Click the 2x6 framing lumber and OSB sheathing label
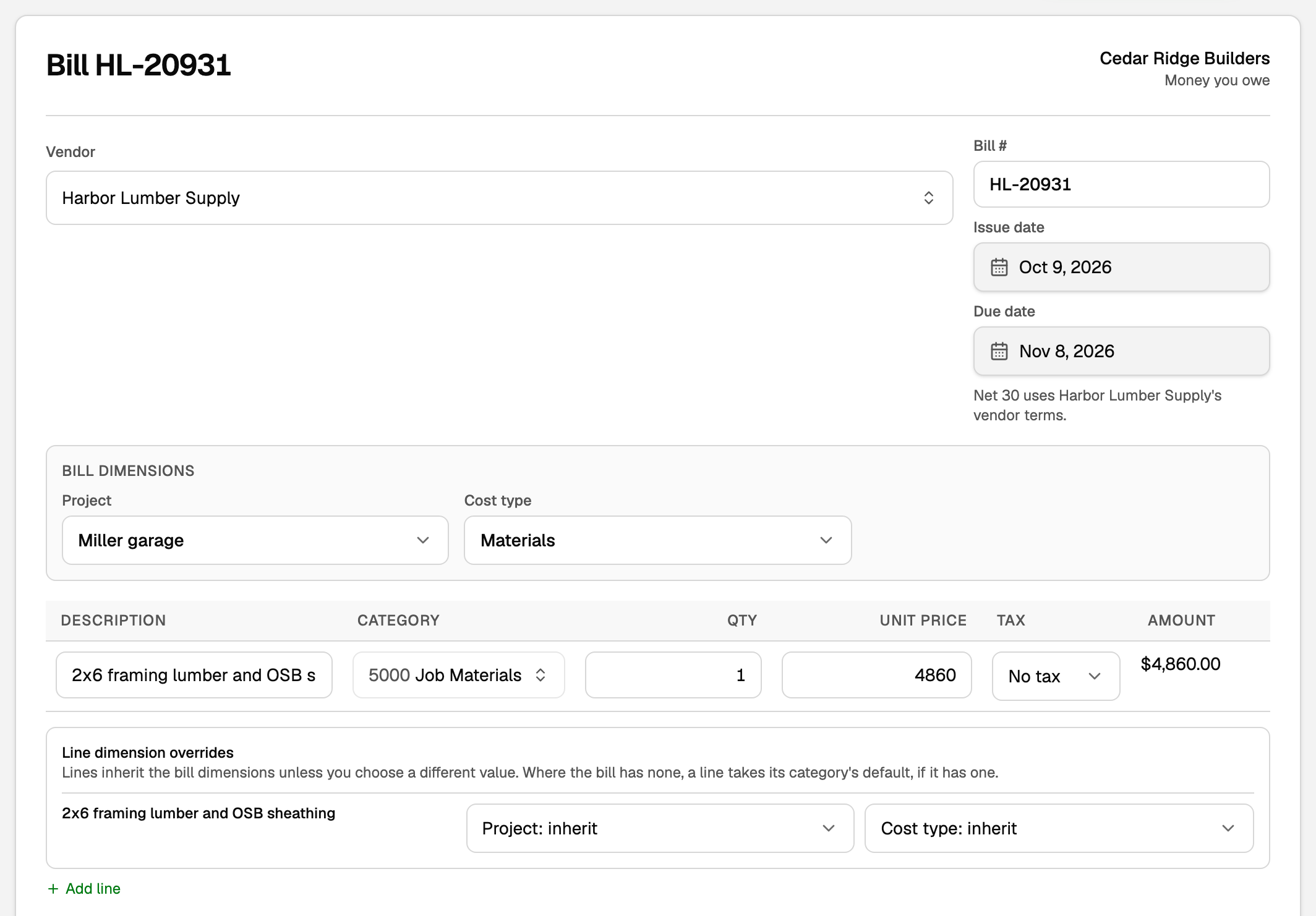 tap(199, 813)
